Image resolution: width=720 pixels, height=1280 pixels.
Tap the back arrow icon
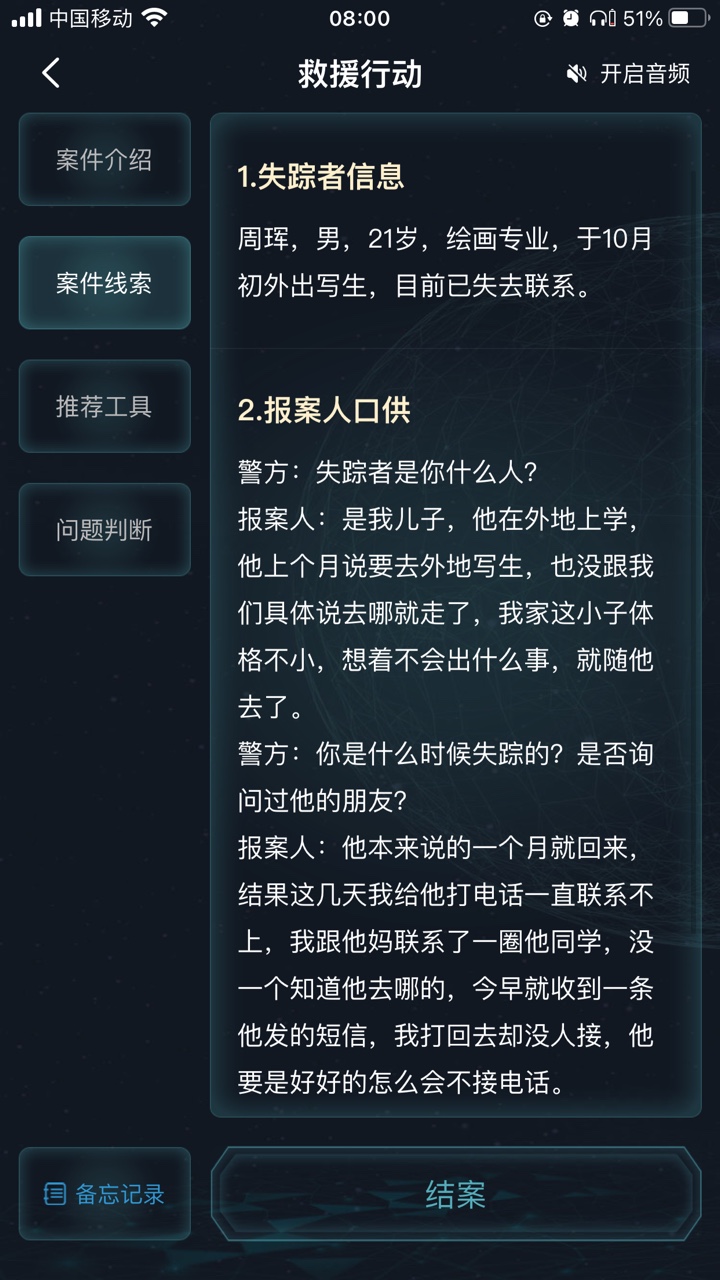pos(51,73)
